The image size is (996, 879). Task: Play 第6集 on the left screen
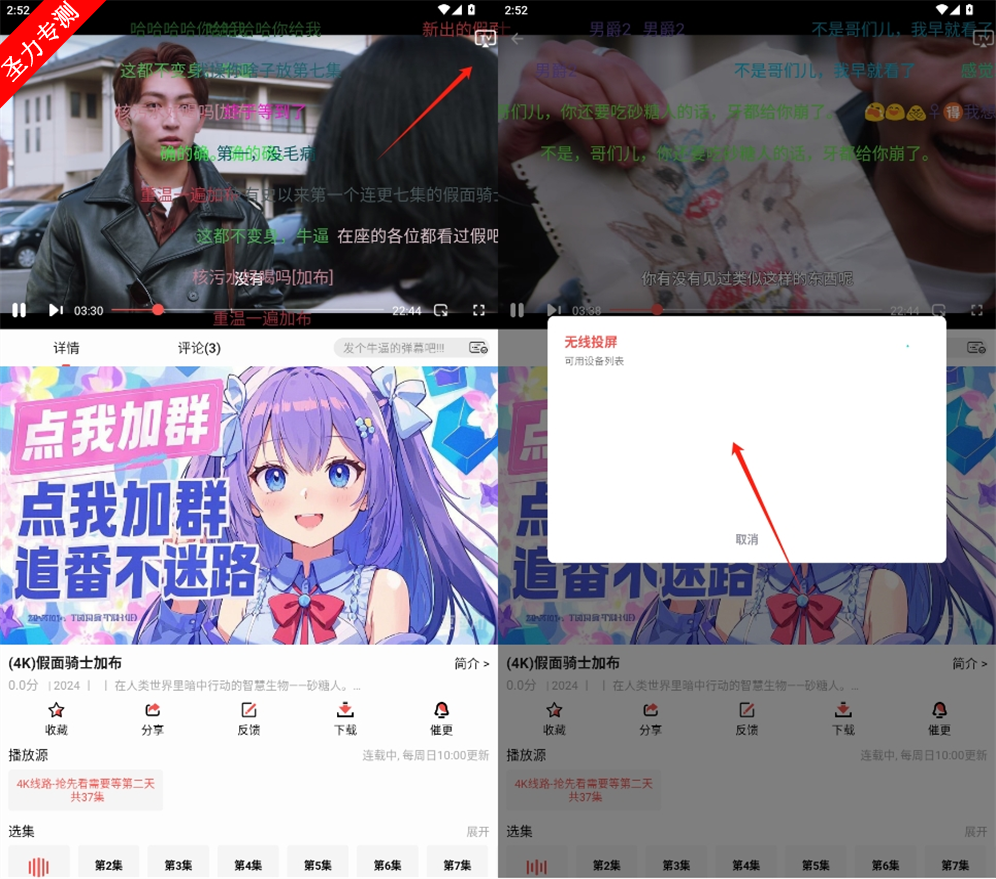pyautogui.click(x=387, y=862)
